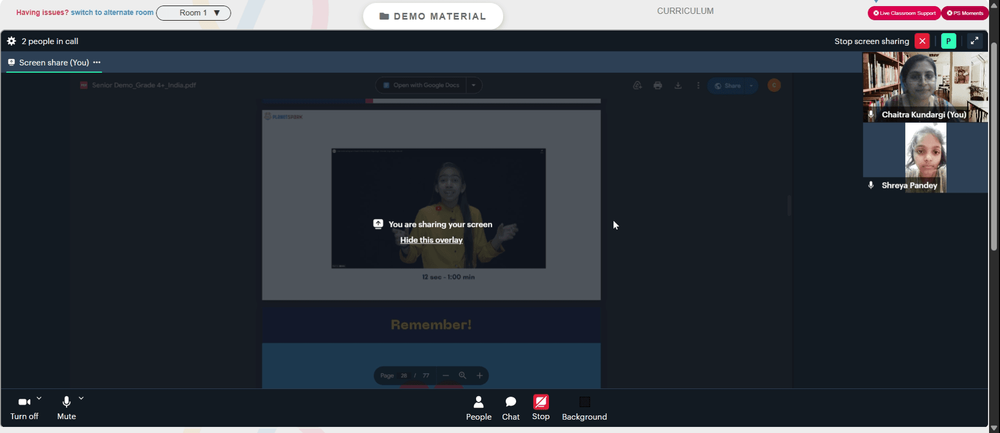Expand the Open with dropdown arrow
The height and width of the screenshot is (433, 1000).
pyautogui.click(x=474, y=85)
